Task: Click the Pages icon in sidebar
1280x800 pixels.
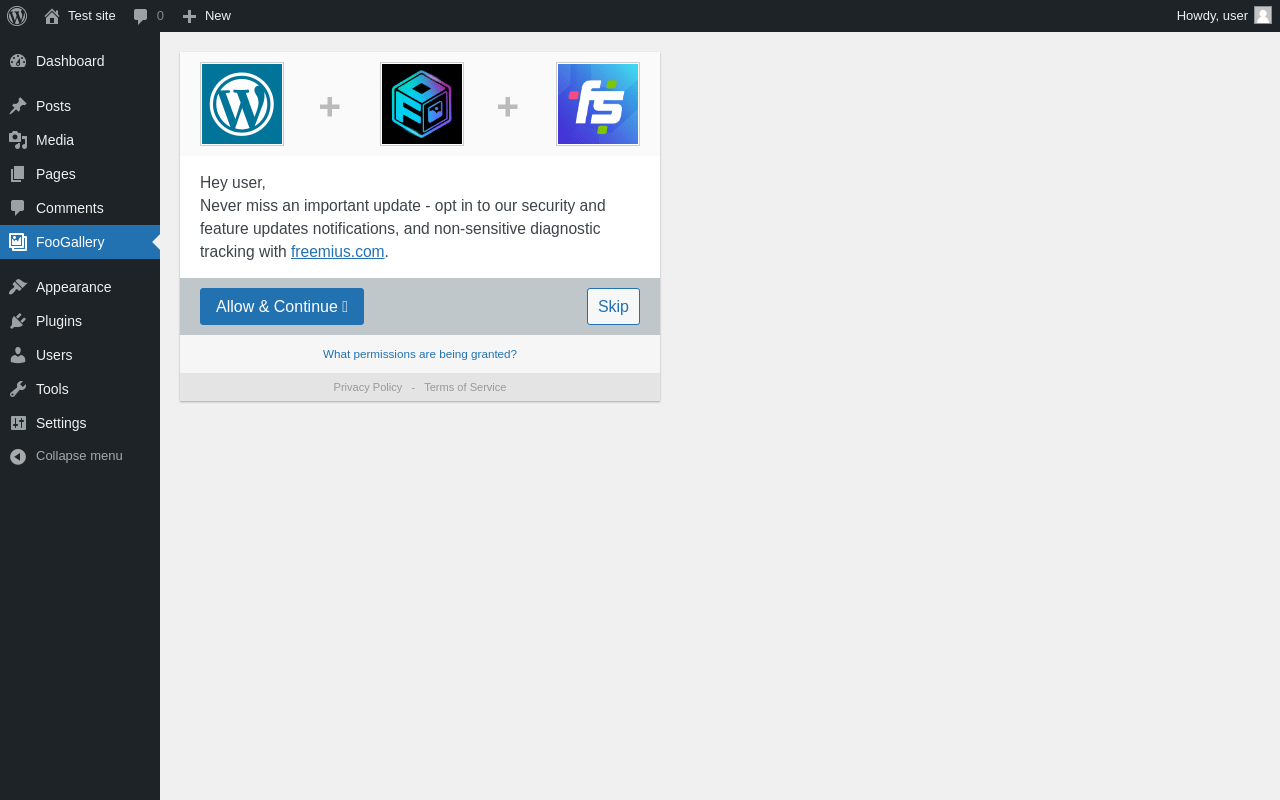Action: 18,174
